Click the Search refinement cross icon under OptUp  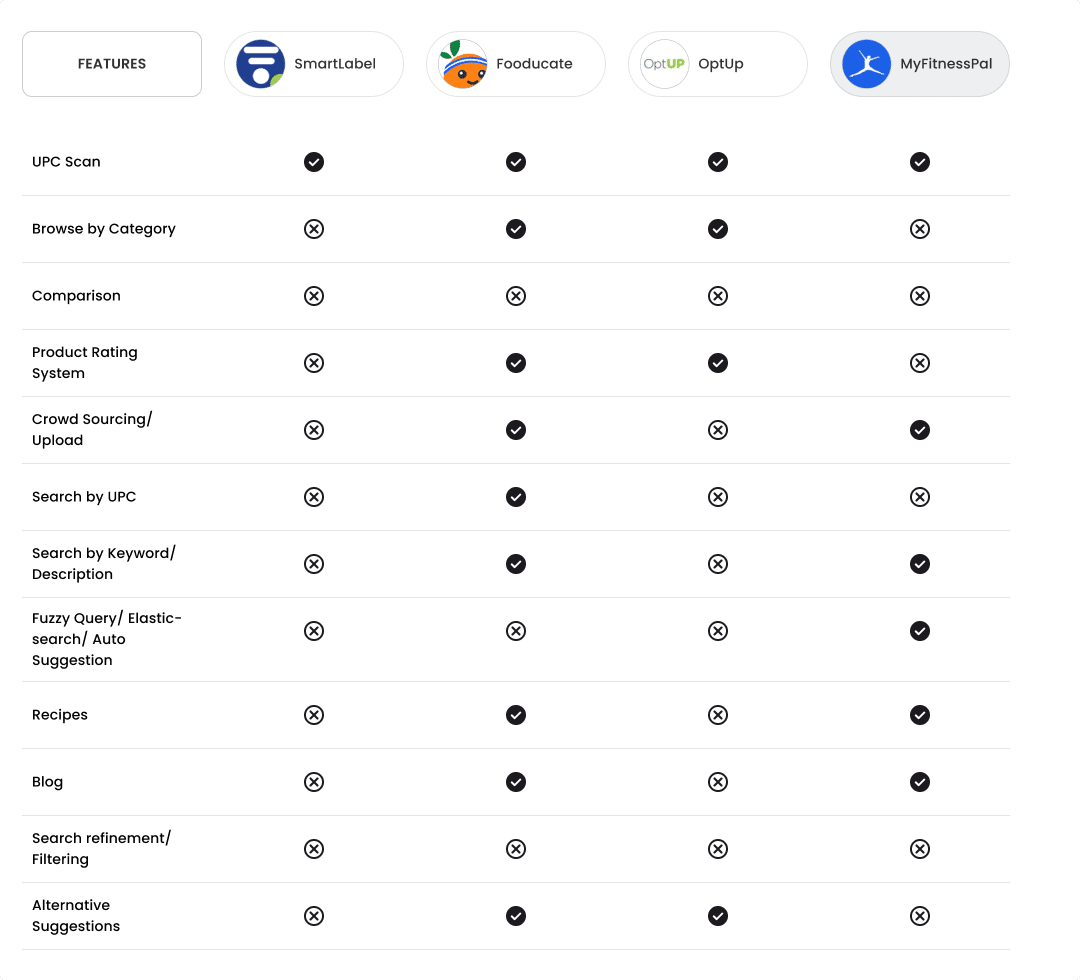coord(718,849)
